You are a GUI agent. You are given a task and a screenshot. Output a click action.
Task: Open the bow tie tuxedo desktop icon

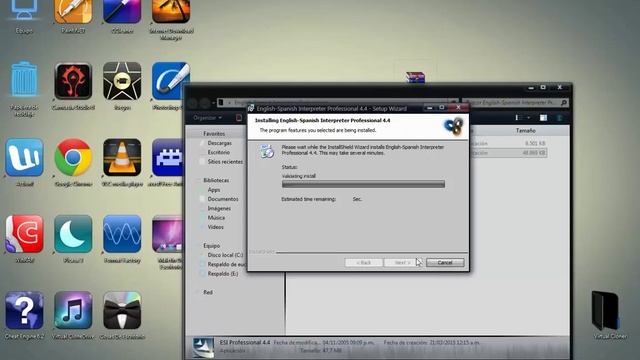click(122, 311)
